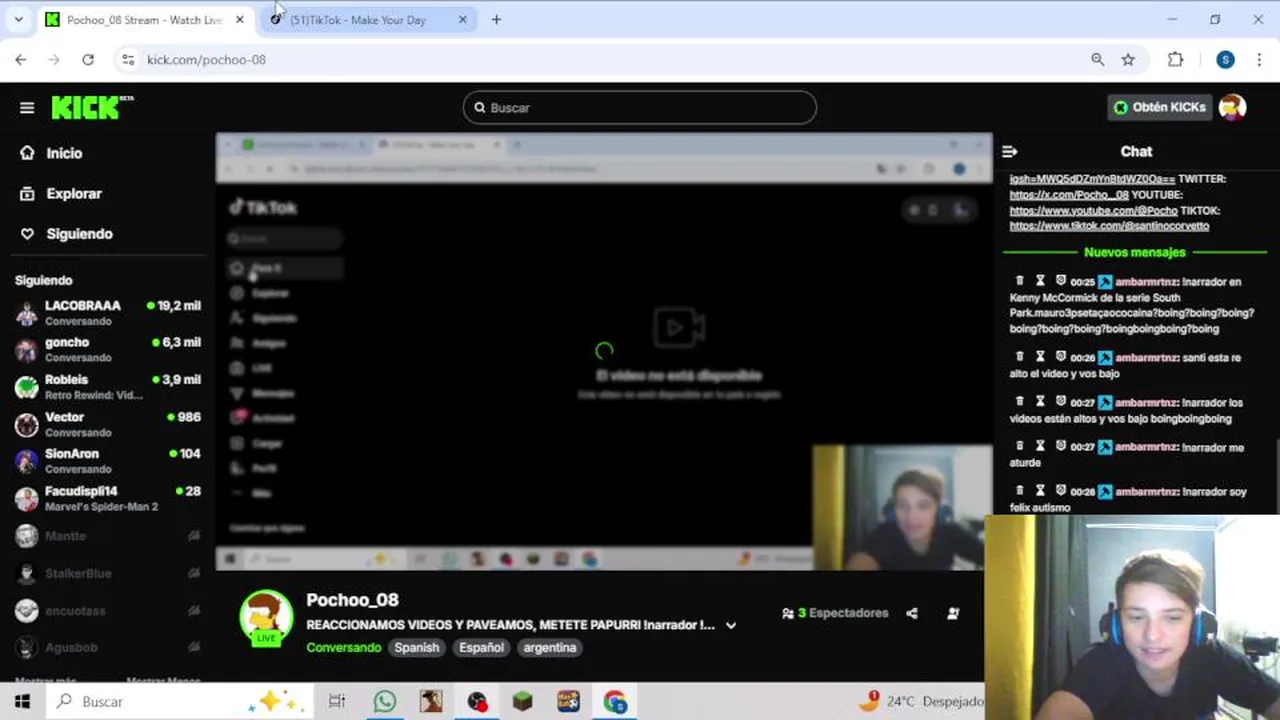
Task: Bookmark this page with star
Action: pos(1128,60)
